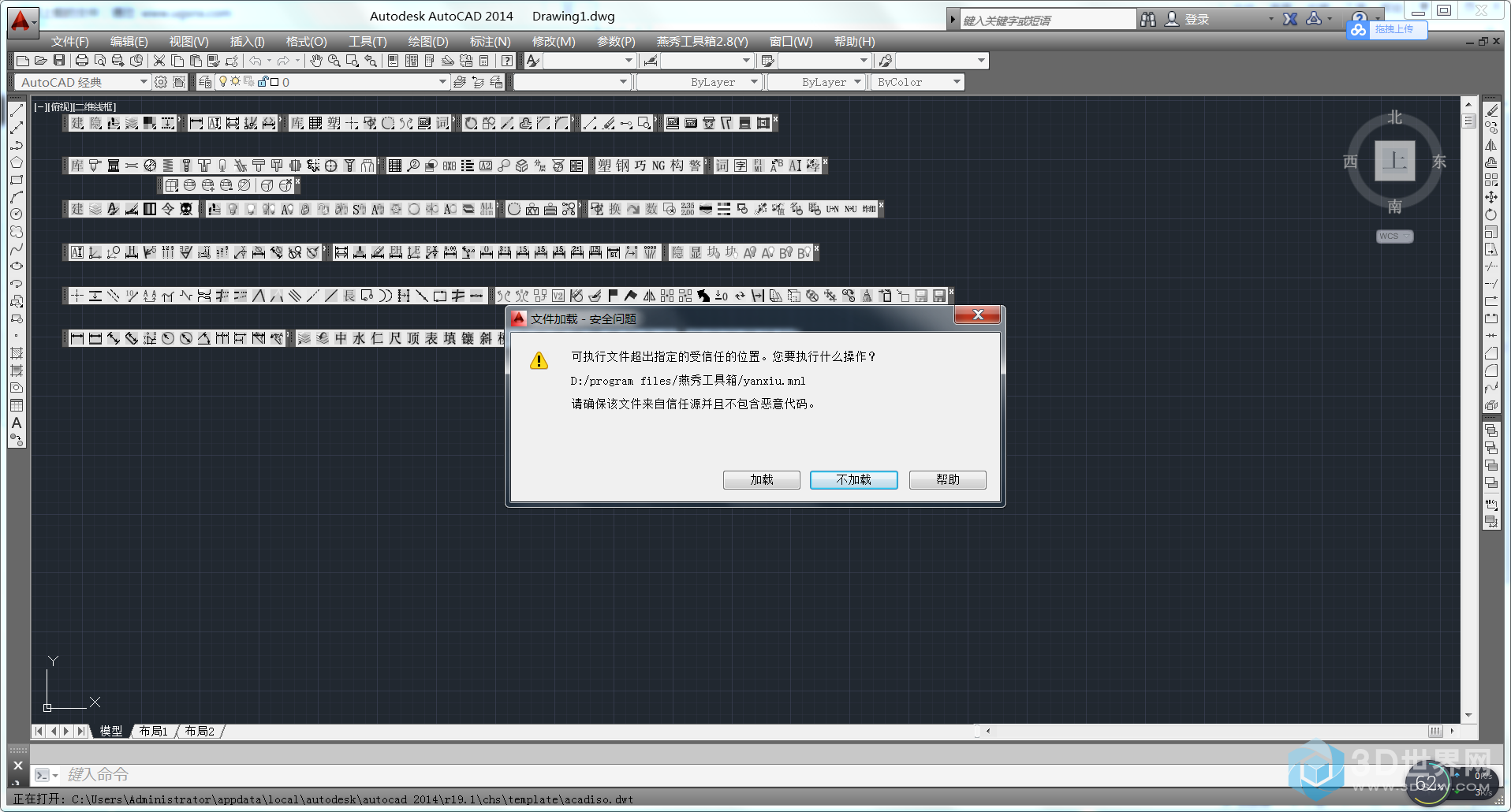Screen dimensions: 1511x812
Task: Click the 帮助 button in dialog
Action: point(948,480)
